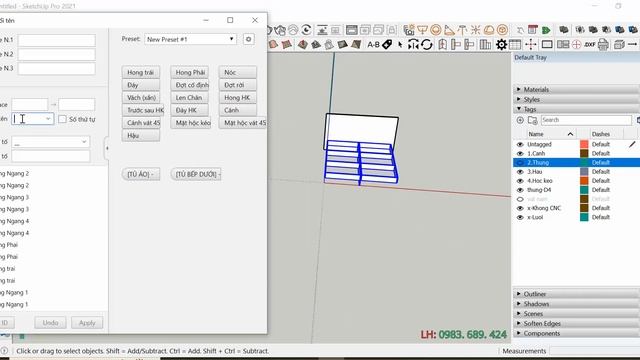Click the A-B rename toolbar icon
Viewport: 640px width, 360px height.
click(373, 44)
